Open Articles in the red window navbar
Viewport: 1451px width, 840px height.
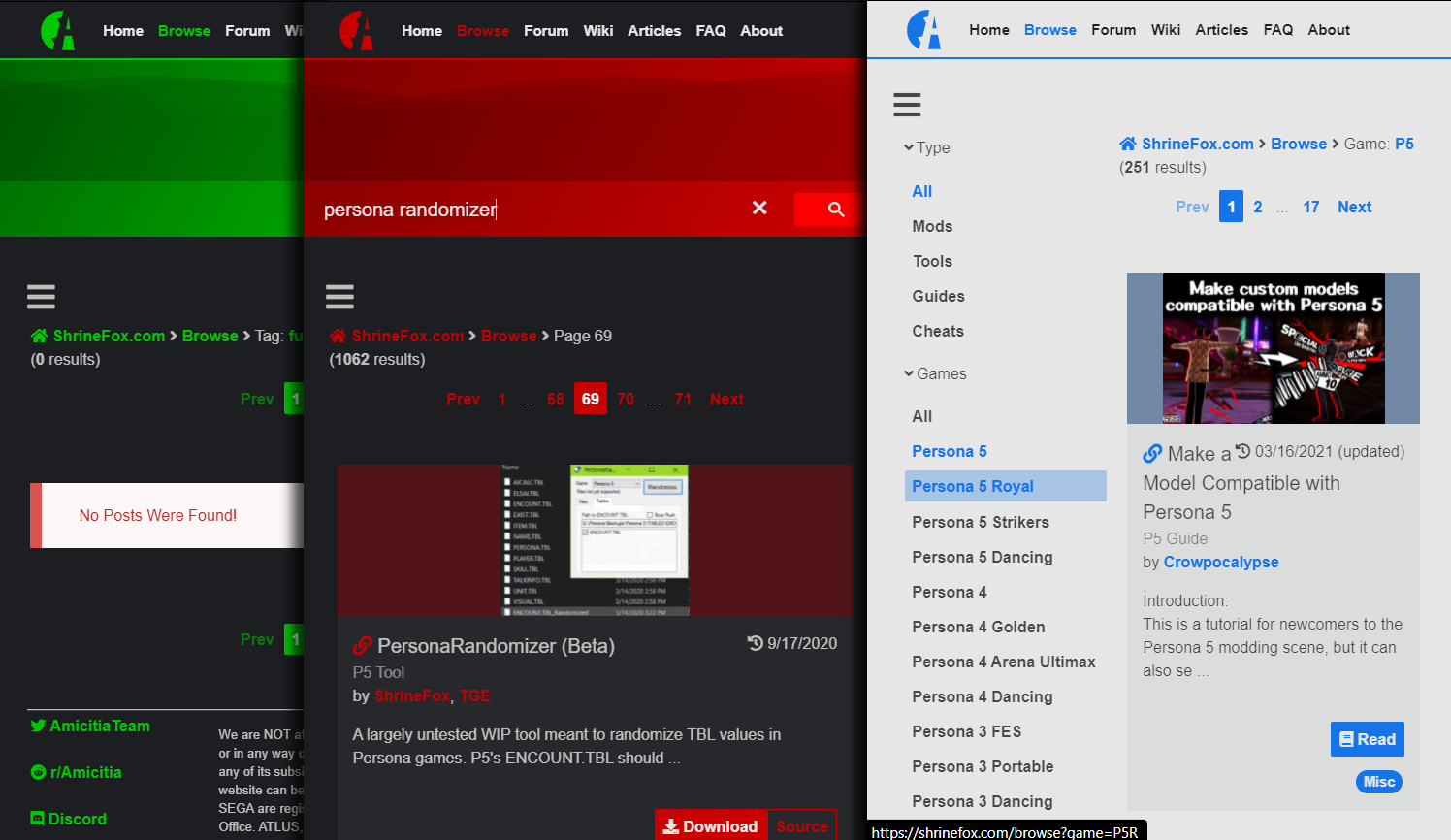pos(654,30)
